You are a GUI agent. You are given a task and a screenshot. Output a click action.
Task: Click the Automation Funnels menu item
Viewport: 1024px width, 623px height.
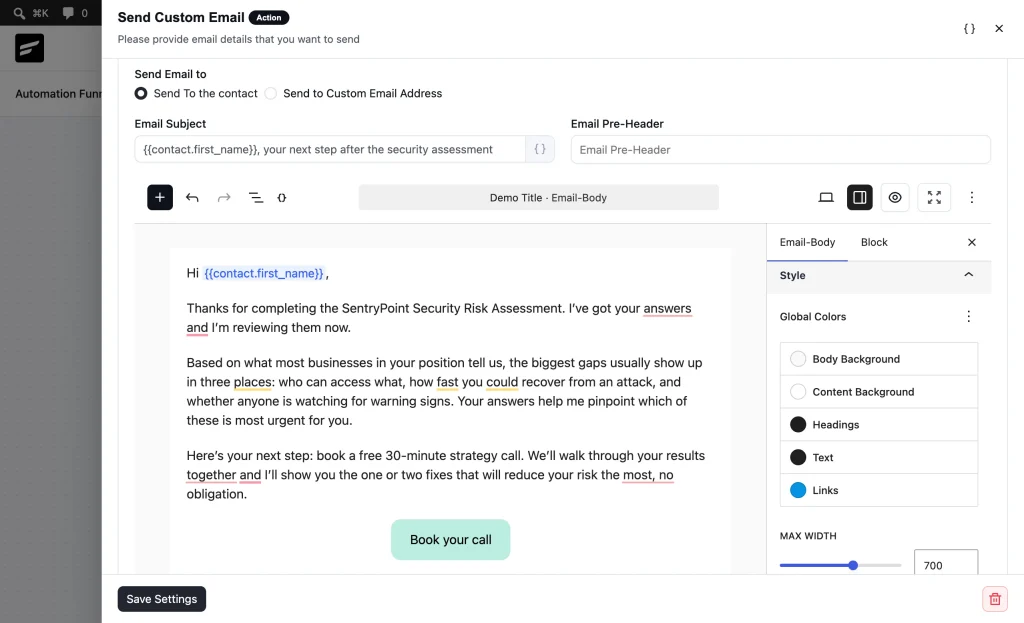(58, 93)
